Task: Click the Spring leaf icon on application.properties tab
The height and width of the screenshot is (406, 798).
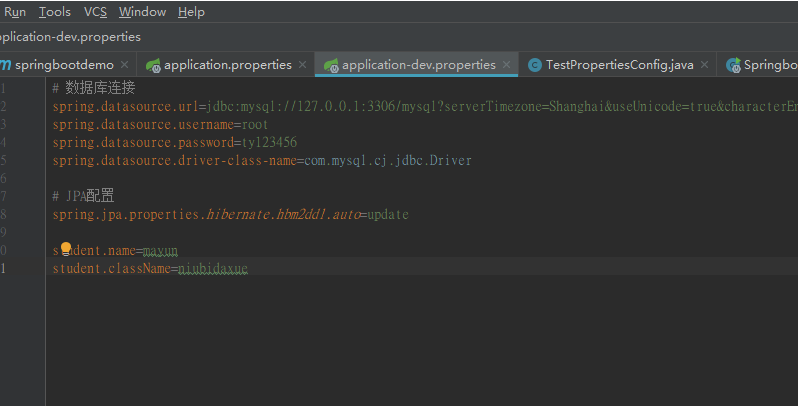Action: point(153,65)
